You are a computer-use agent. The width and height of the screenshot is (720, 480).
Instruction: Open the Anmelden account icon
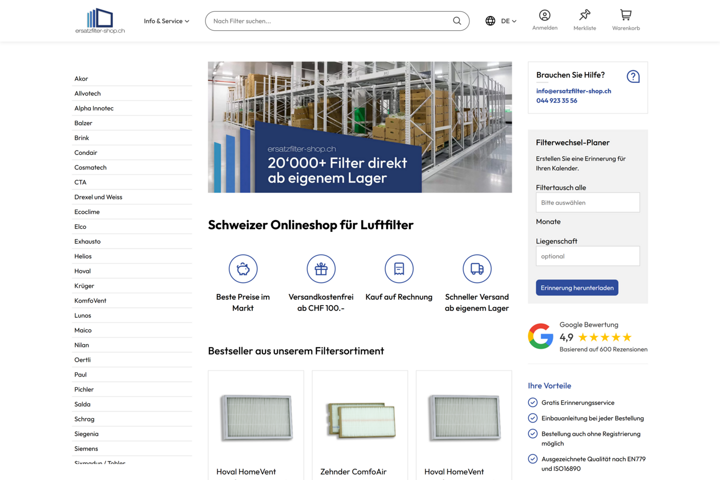[545, 16]
